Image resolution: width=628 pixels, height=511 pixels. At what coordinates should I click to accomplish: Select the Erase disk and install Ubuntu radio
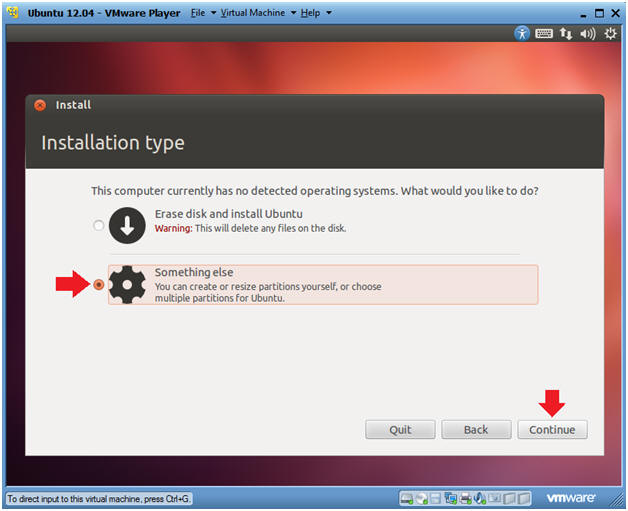(x=99, y=225)
